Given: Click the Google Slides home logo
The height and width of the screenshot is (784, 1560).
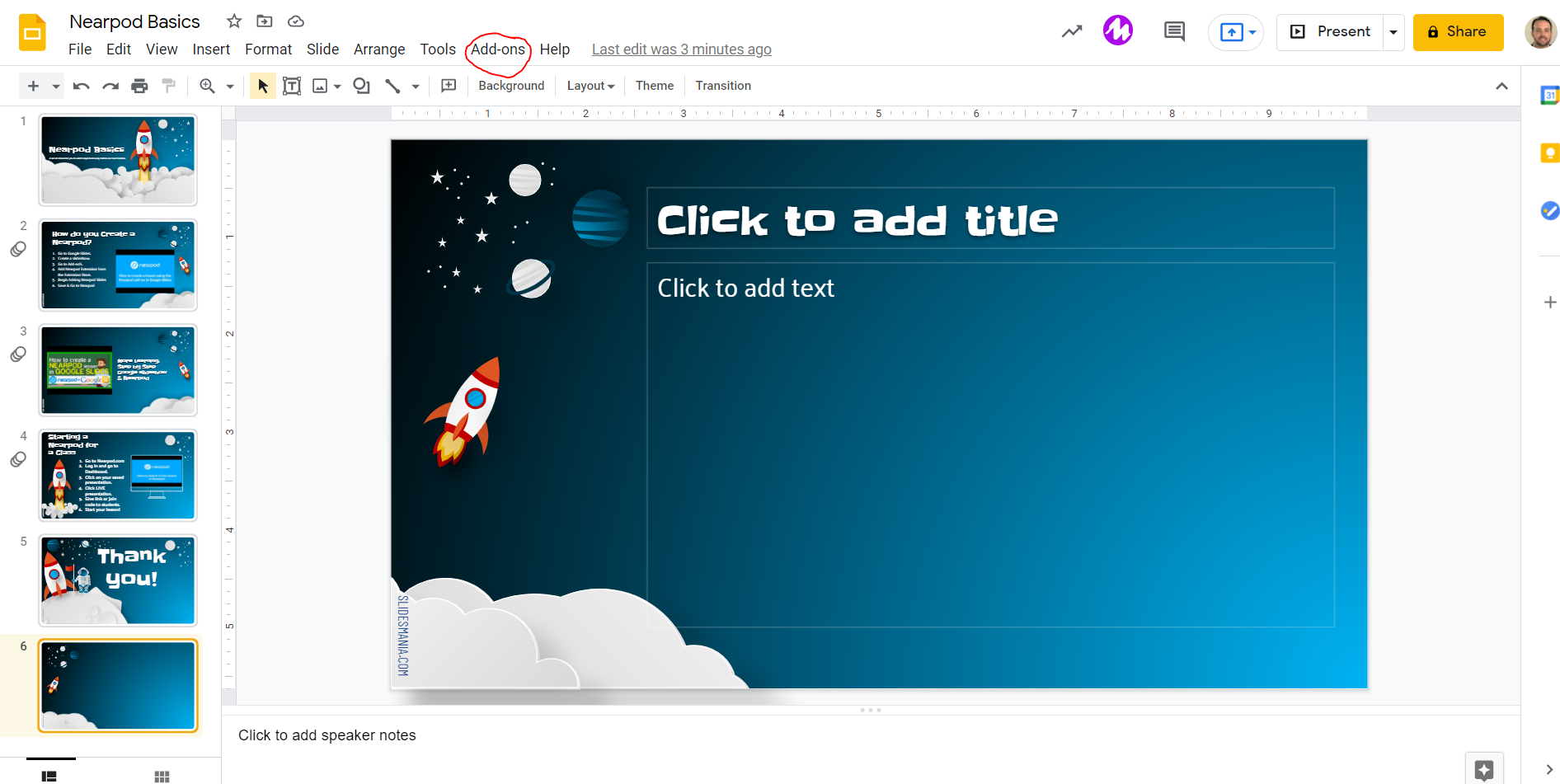Looking at the screenshot, I should (32, 33).
